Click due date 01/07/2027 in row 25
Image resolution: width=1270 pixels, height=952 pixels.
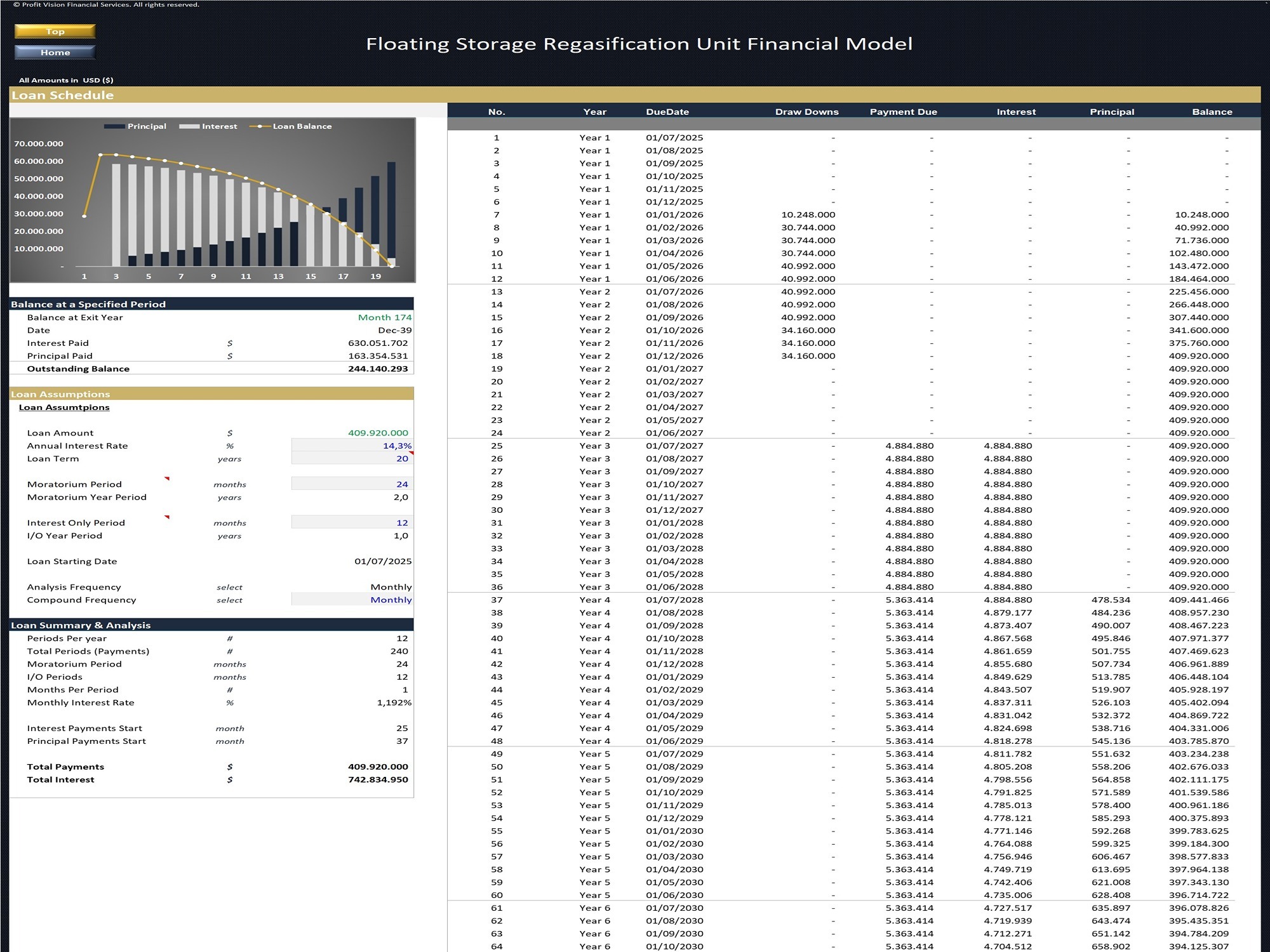[x=674, y=446]
